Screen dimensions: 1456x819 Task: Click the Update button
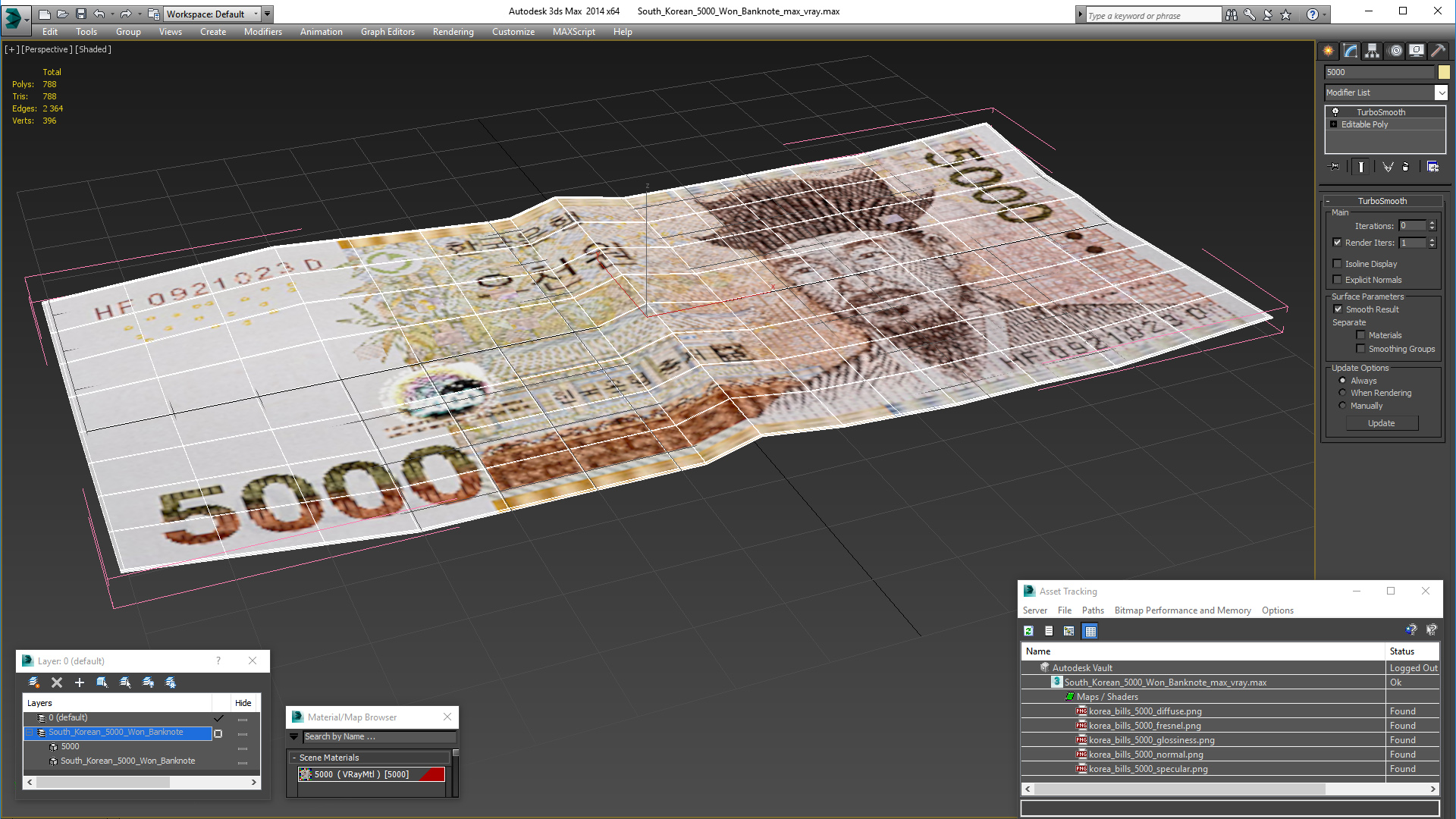(x=1381, y=423)
